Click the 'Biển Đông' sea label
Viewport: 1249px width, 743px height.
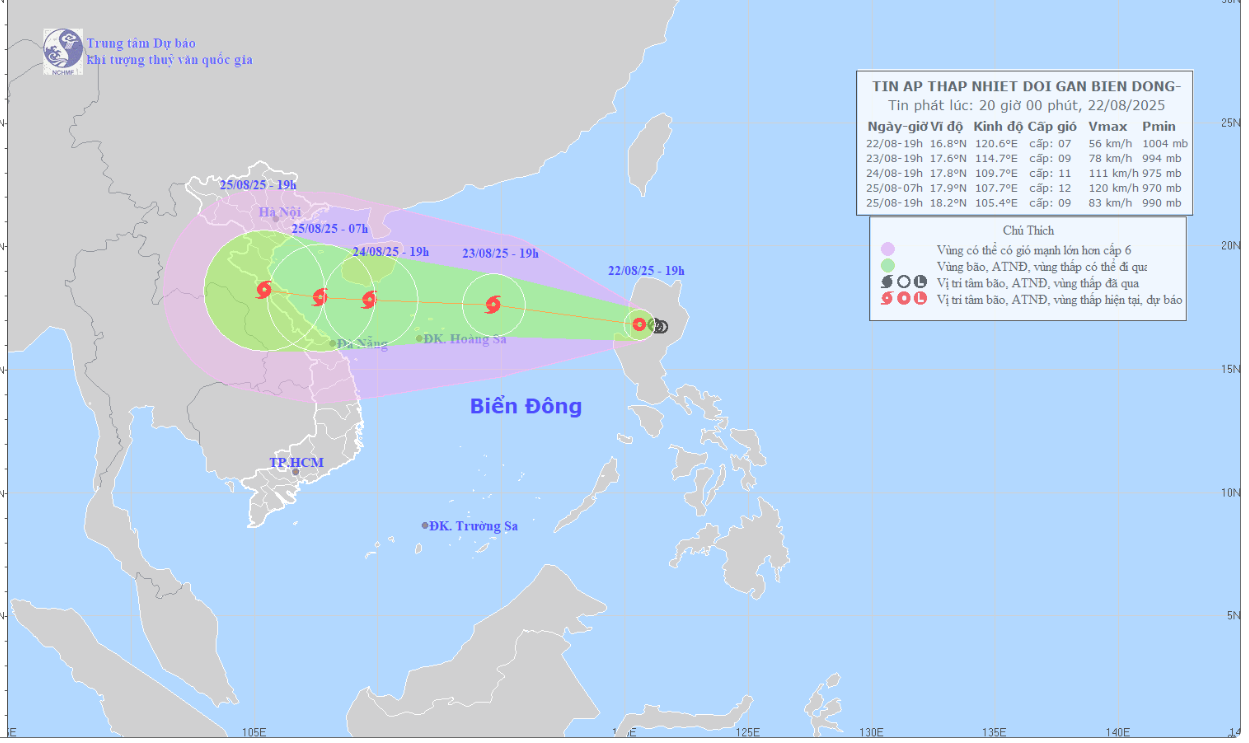(526, 406)
